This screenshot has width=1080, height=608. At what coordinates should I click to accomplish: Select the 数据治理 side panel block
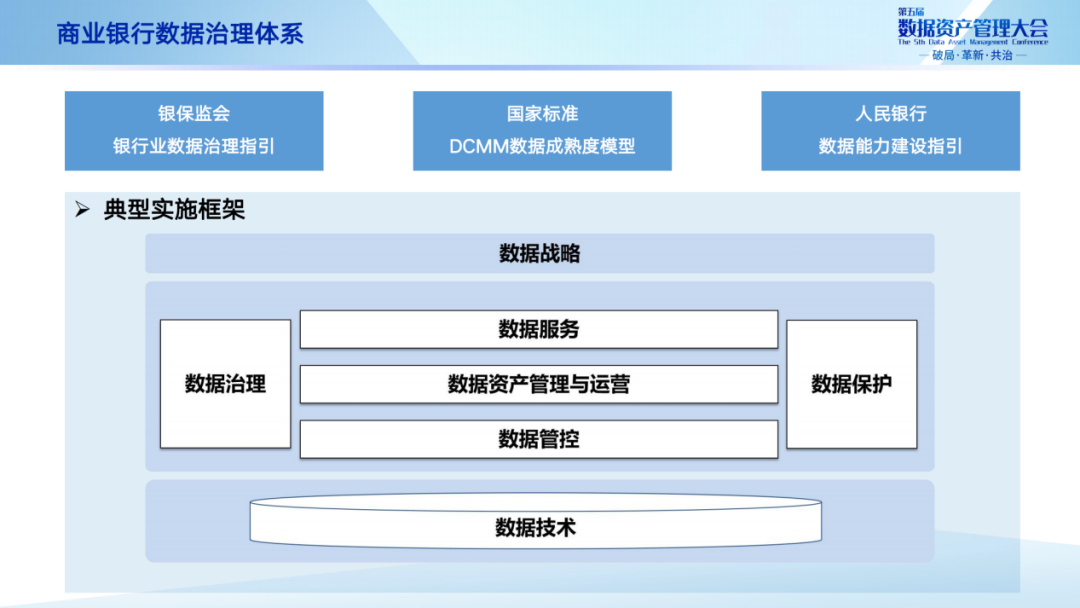224,384
